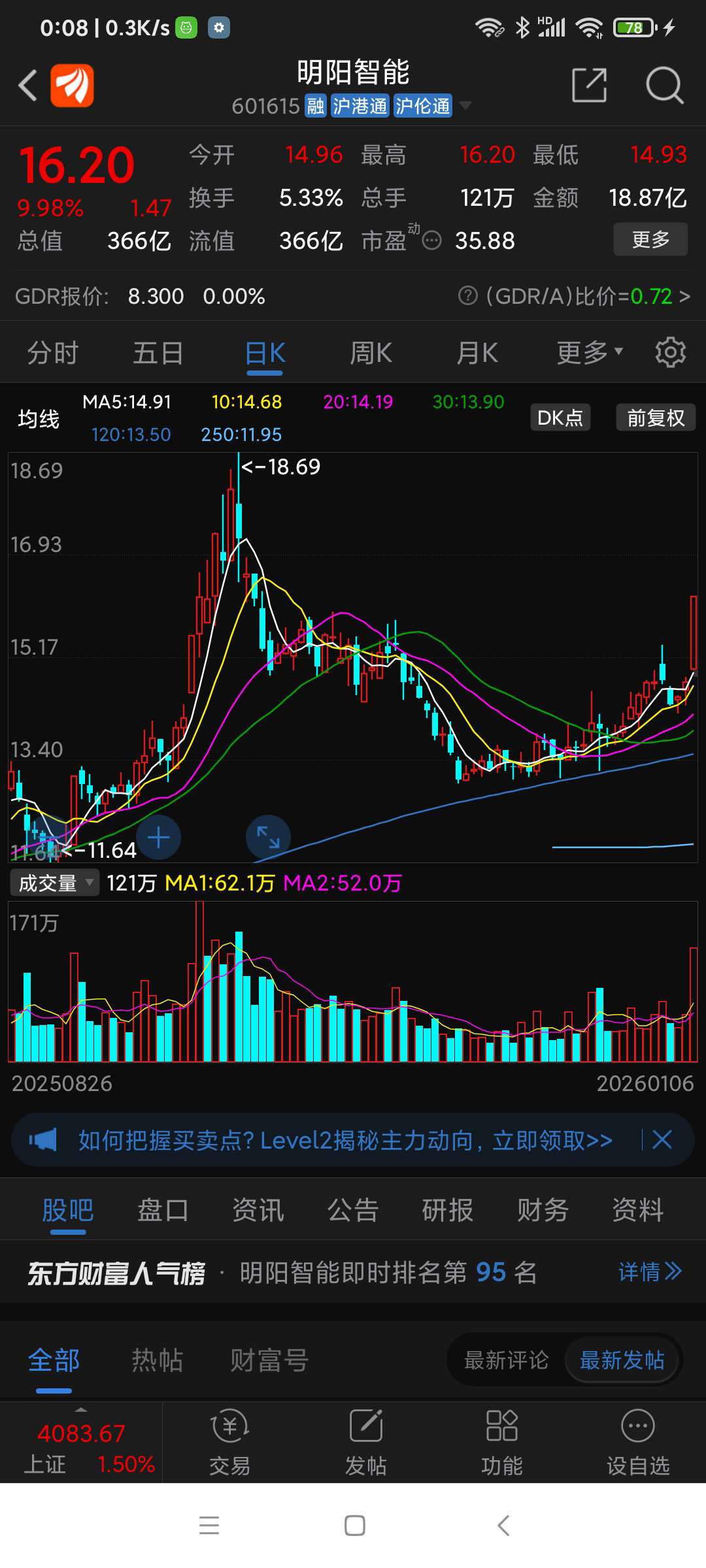Open the 成交量 indicator dropdown

click(x=54, y=883)
